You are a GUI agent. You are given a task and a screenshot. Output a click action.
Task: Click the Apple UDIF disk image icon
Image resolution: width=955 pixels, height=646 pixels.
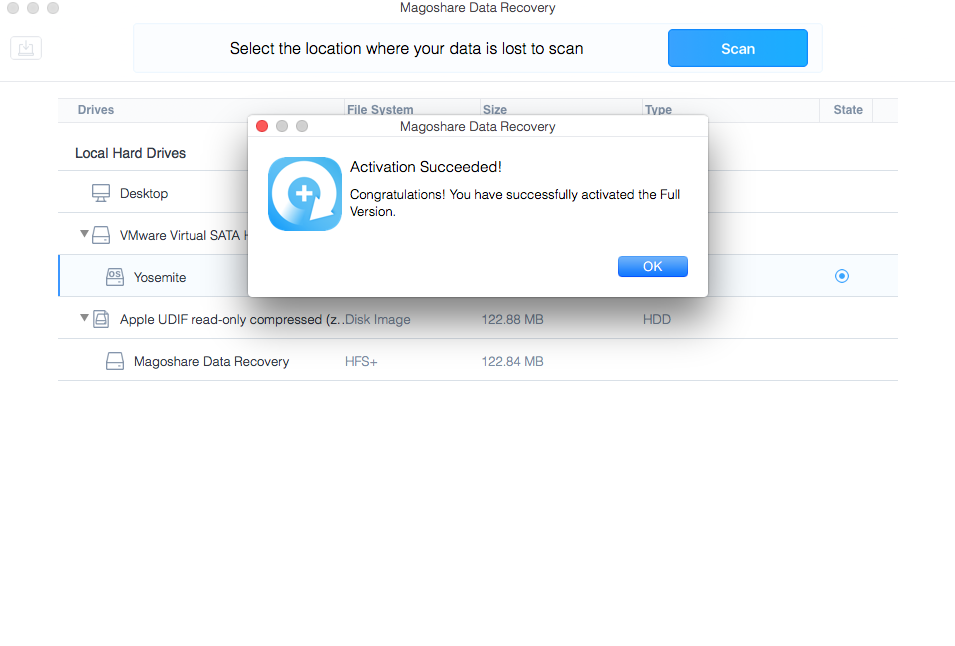[101, 319]
